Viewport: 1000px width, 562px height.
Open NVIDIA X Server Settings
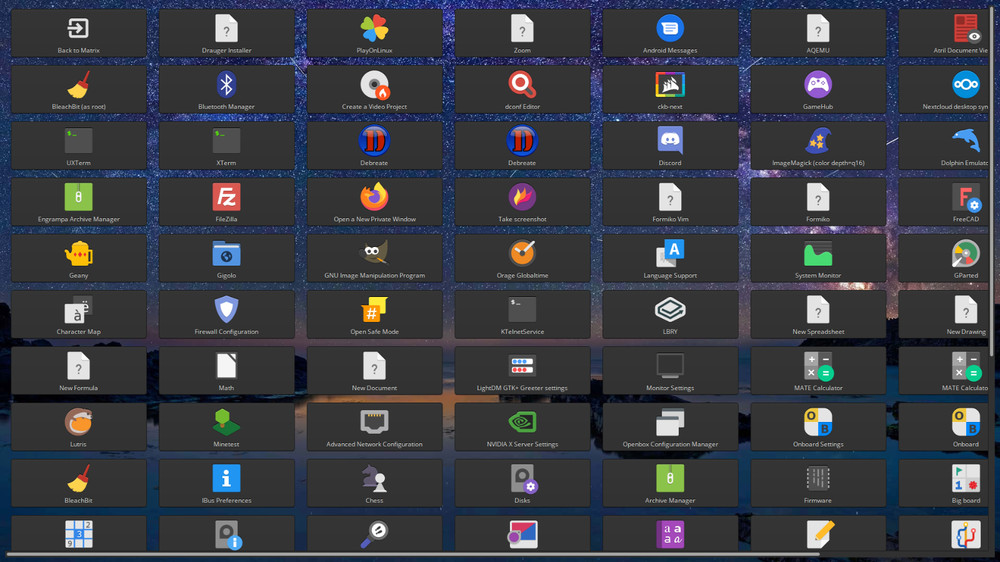click(522, 426)
